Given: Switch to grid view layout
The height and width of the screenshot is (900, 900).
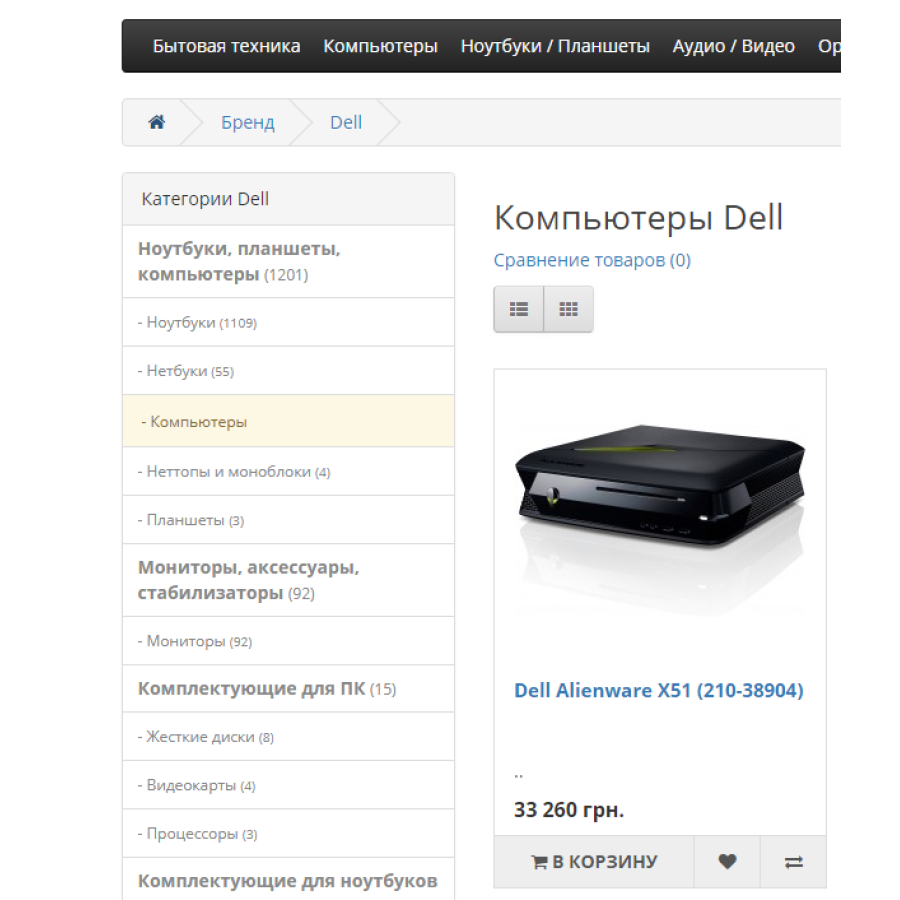Looking at the screenshot, I should (568, 309).
